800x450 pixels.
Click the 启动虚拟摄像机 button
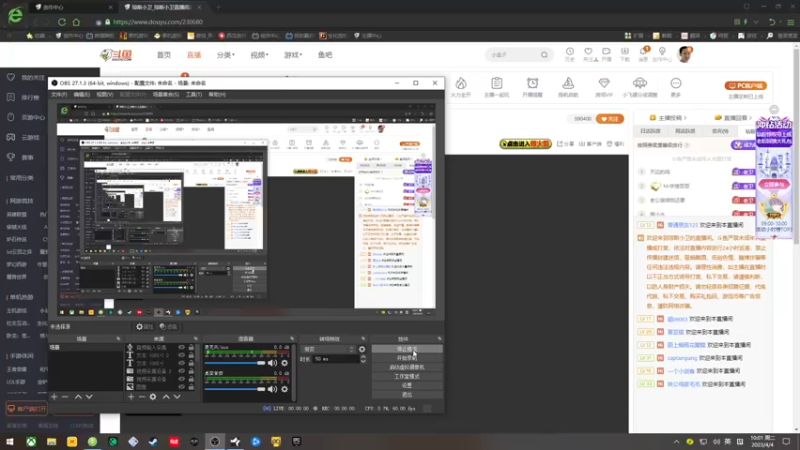coord(407,367)
